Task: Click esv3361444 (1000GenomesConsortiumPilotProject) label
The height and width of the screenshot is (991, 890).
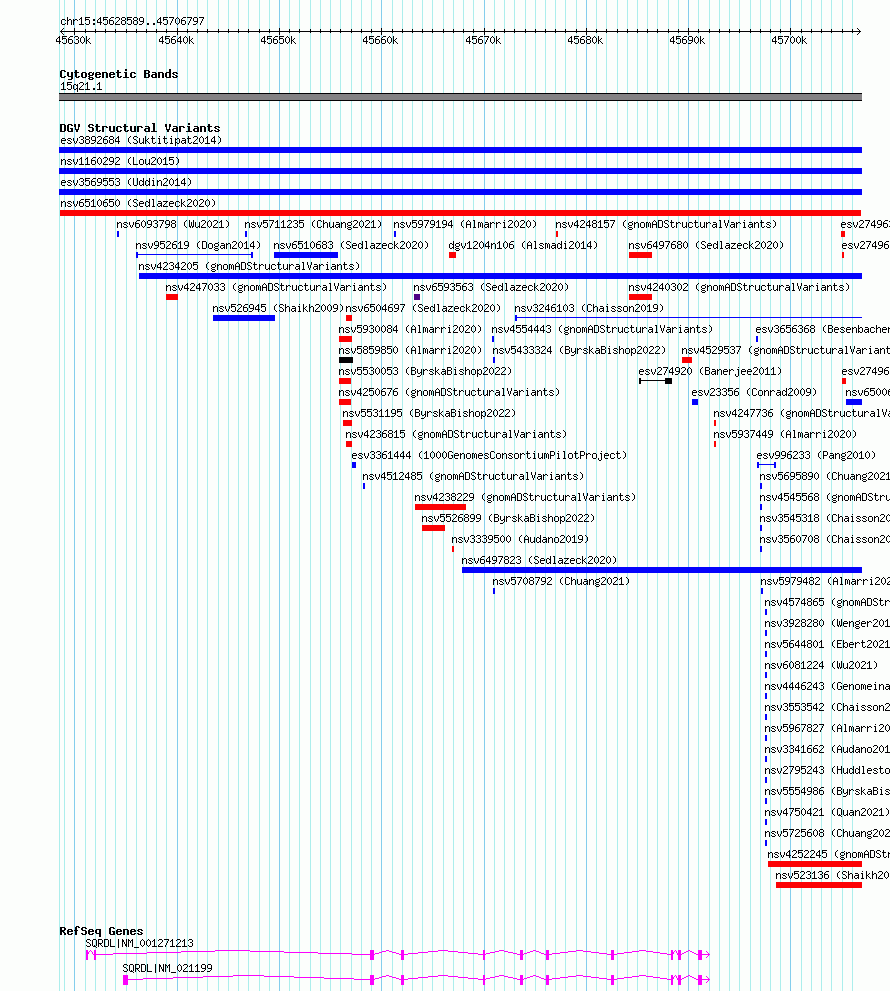Action: [489, 455]
